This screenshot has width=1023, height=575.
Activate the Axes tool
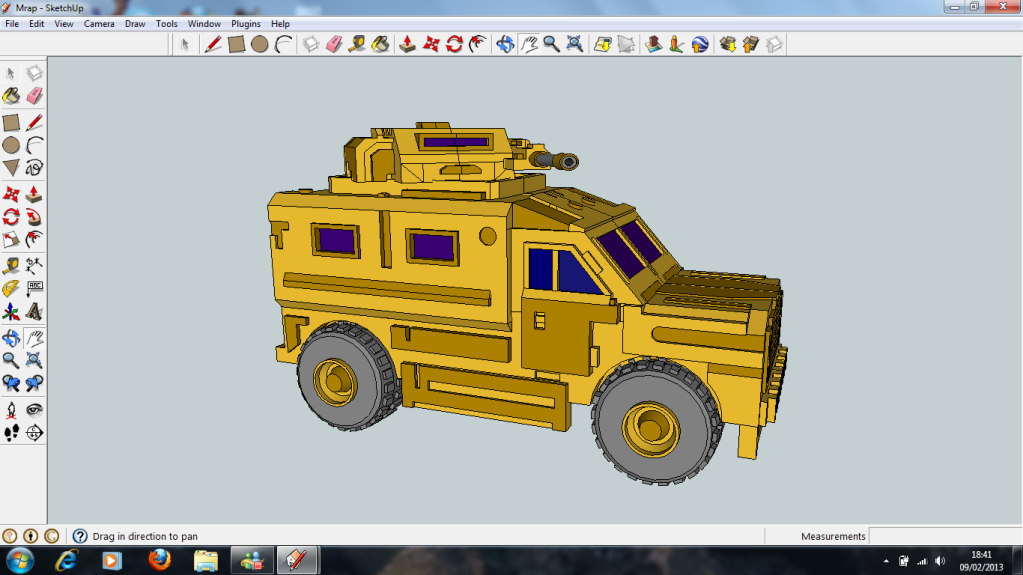pos(11,311)
